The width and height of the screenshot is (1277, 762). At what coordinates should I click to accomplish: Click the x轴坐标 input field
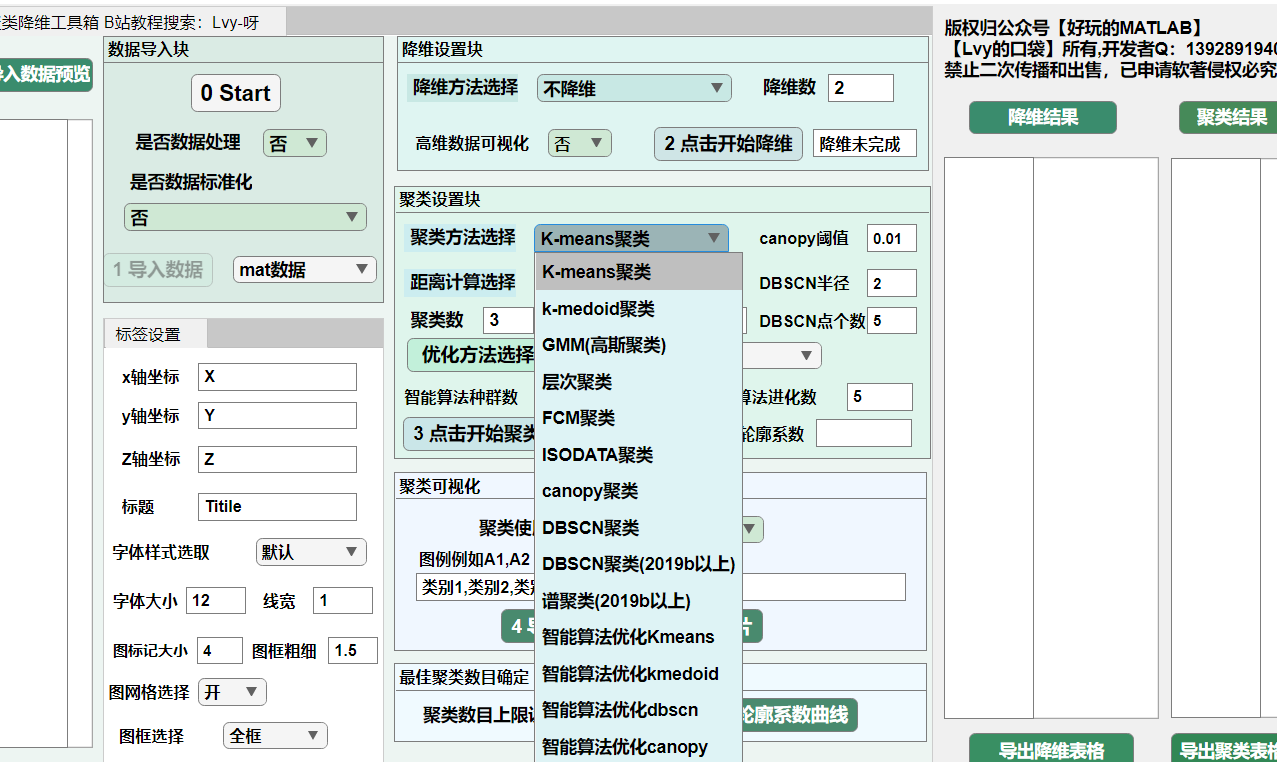[x=277, y=377]
